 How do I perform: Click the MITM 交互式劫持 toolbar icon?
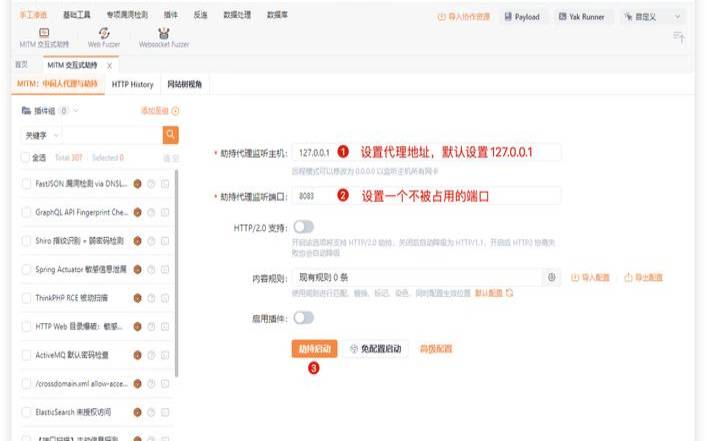(x=44, y=33)
